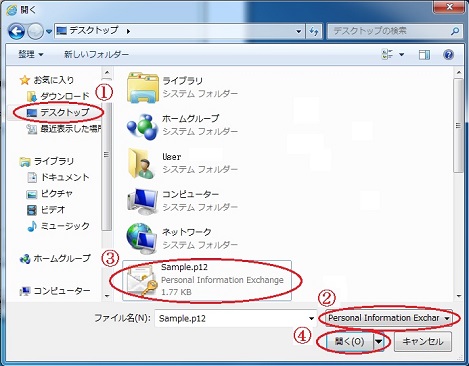Viewport: 469px width, 366px height.
Task: Click the refresh icon beside address bar
Action: click(x=314, y=32)
